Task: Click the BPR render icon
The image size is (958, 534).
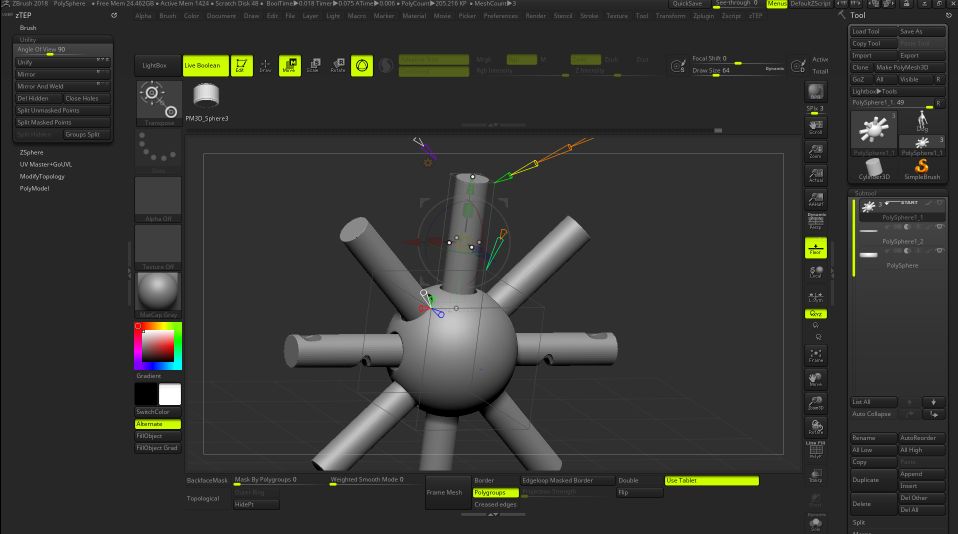Action: click(816, 92)
